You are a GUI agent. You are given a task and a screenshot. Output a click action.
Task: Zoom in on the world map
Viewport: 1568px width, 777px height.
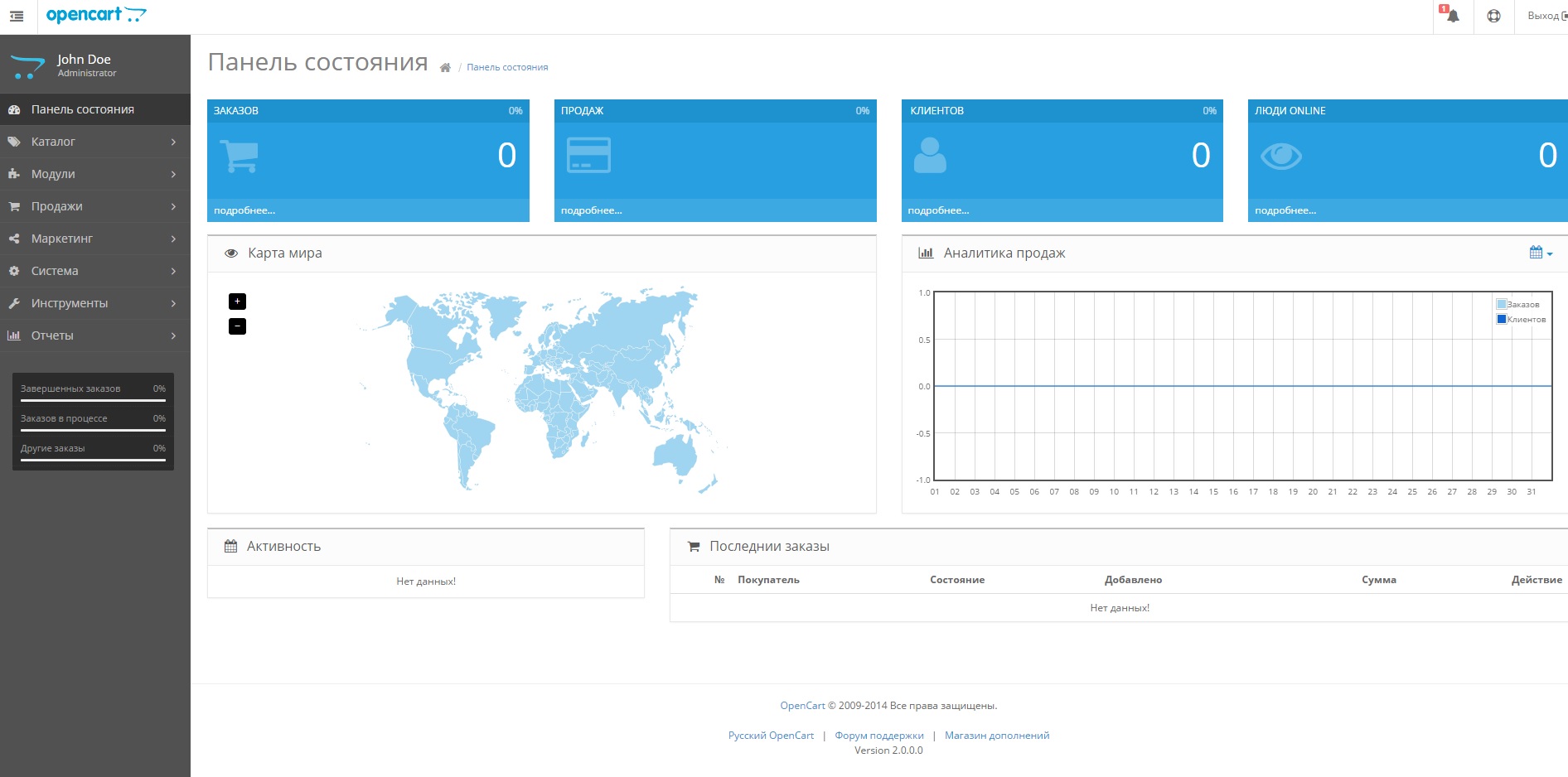pos(237,302)
